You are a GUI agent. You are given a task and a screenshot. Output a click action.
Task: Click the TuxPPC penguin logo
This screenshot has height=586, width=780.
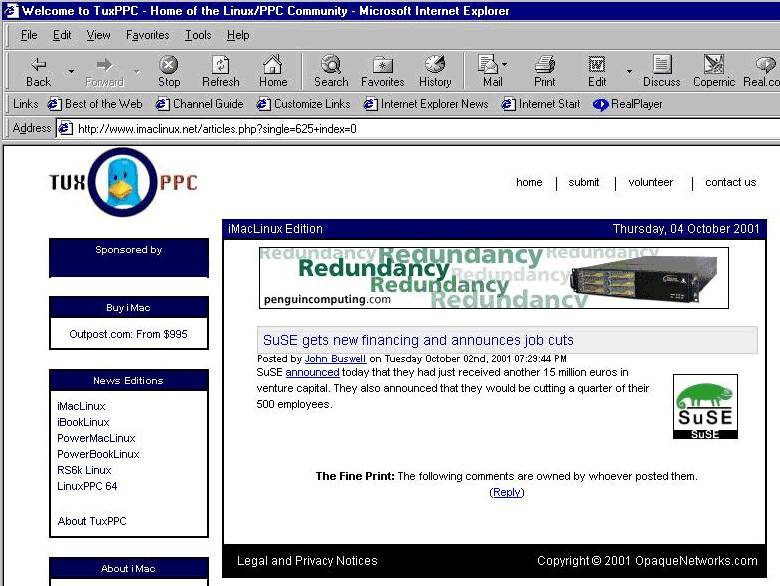click(123, 182)
